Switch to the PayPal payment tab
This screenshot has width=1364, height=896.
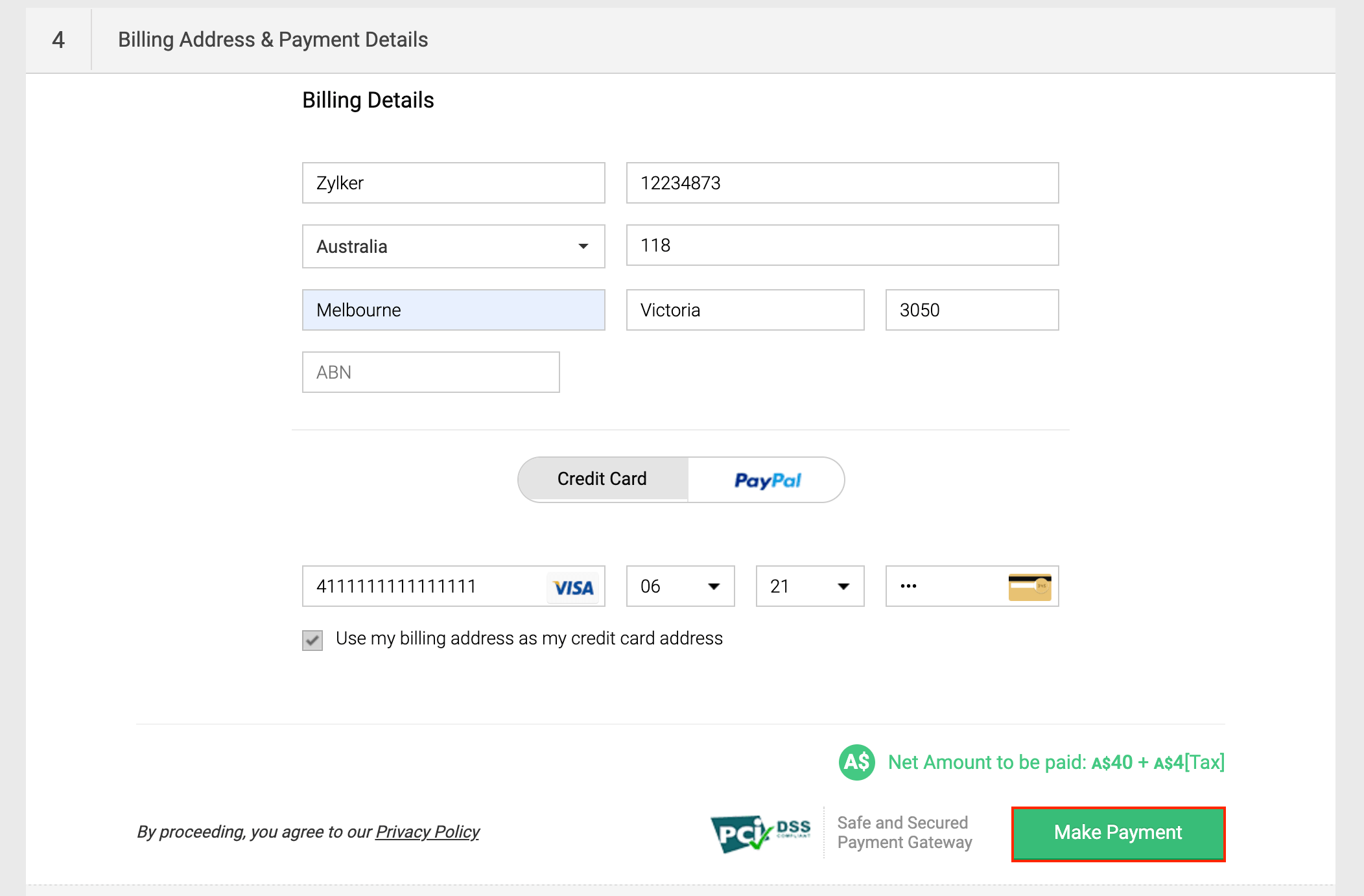pyautogui.click(x=767, y=480)
